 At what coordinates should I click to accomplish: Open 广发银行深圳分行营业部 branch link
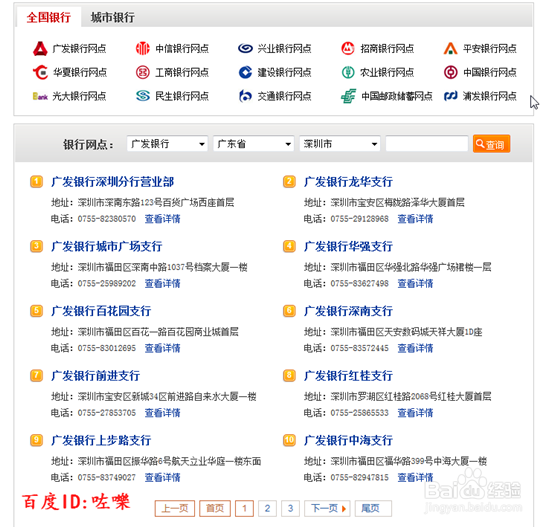pyautogui.click(x=112, y=182)
